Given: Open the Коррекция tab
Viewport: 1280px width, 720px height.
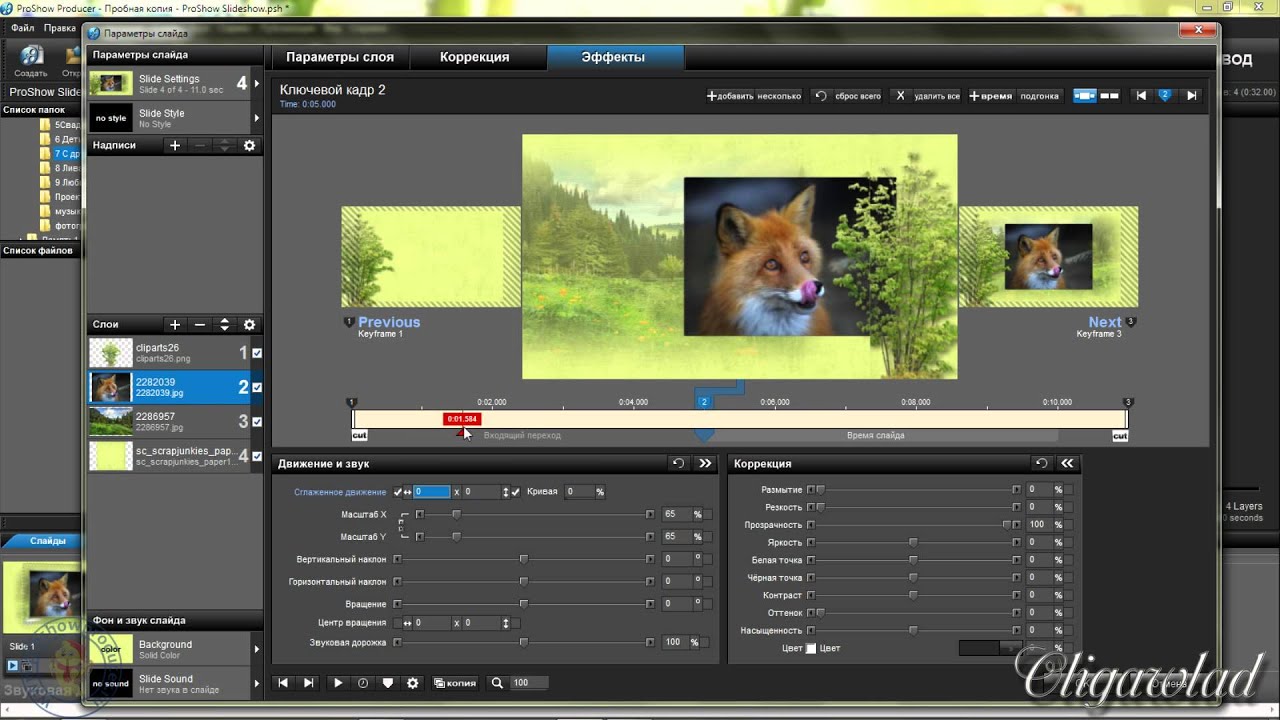Looking at the screenshot, I should [x=475, y=57].
